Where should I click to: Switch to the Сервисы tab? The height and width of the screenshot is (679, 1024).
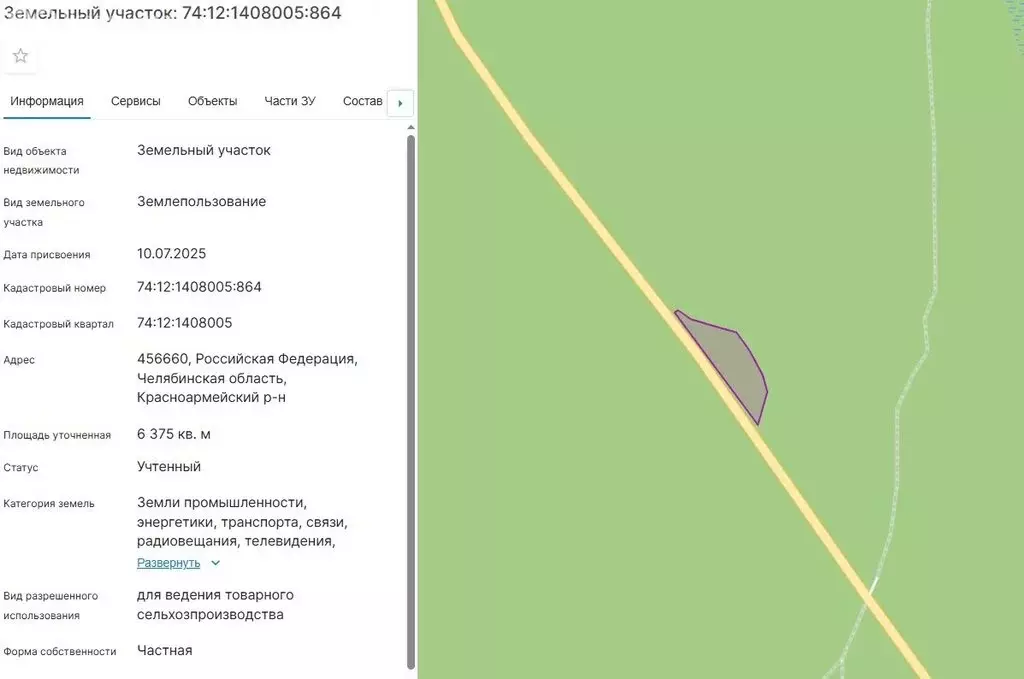136,101
